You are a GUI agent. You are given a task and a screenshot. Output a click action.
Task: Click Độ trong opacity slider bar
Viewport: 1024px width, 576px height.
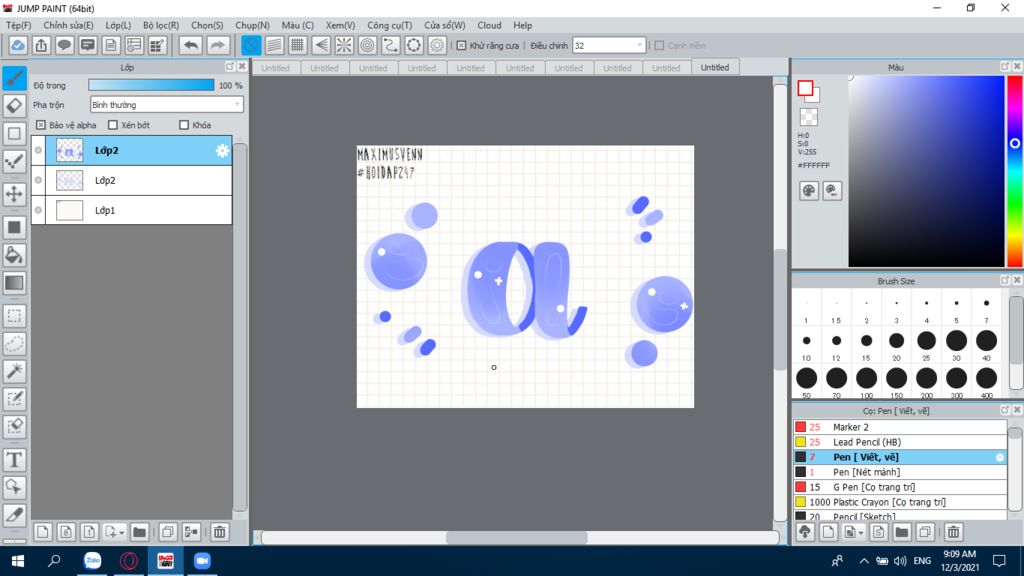click(151, 85)
